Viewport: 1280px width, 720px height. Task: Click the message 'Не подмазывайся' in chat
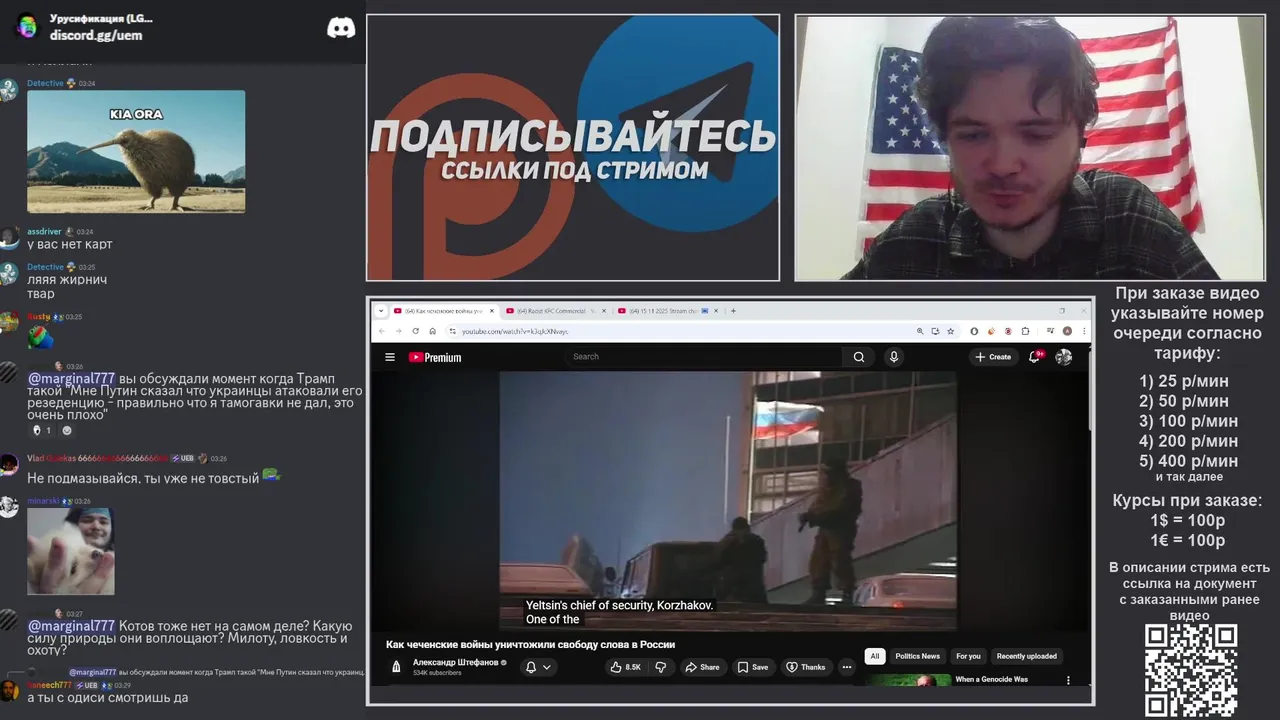143,478
